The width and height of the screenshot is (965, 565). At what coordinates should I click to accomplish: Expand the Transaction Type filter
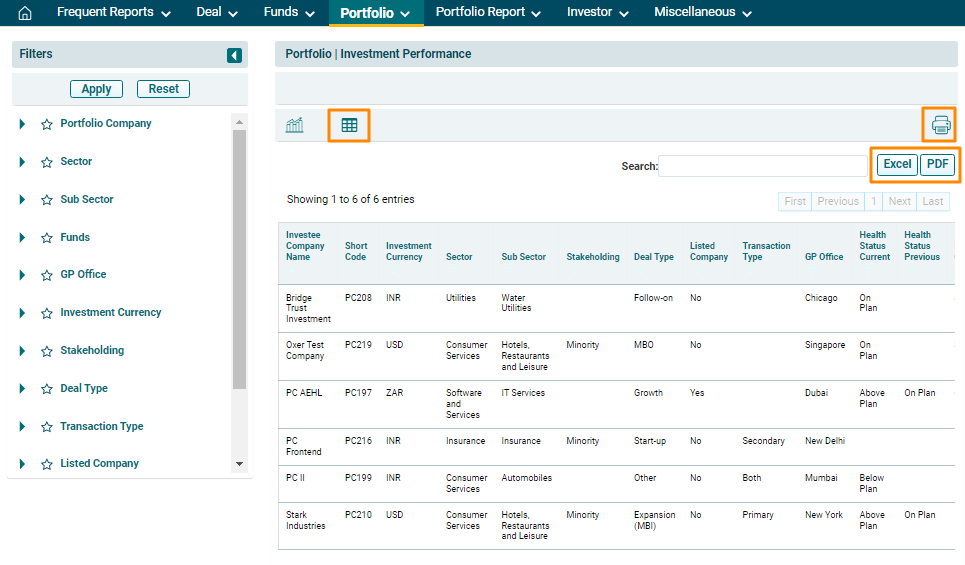(x=22, y=427)
